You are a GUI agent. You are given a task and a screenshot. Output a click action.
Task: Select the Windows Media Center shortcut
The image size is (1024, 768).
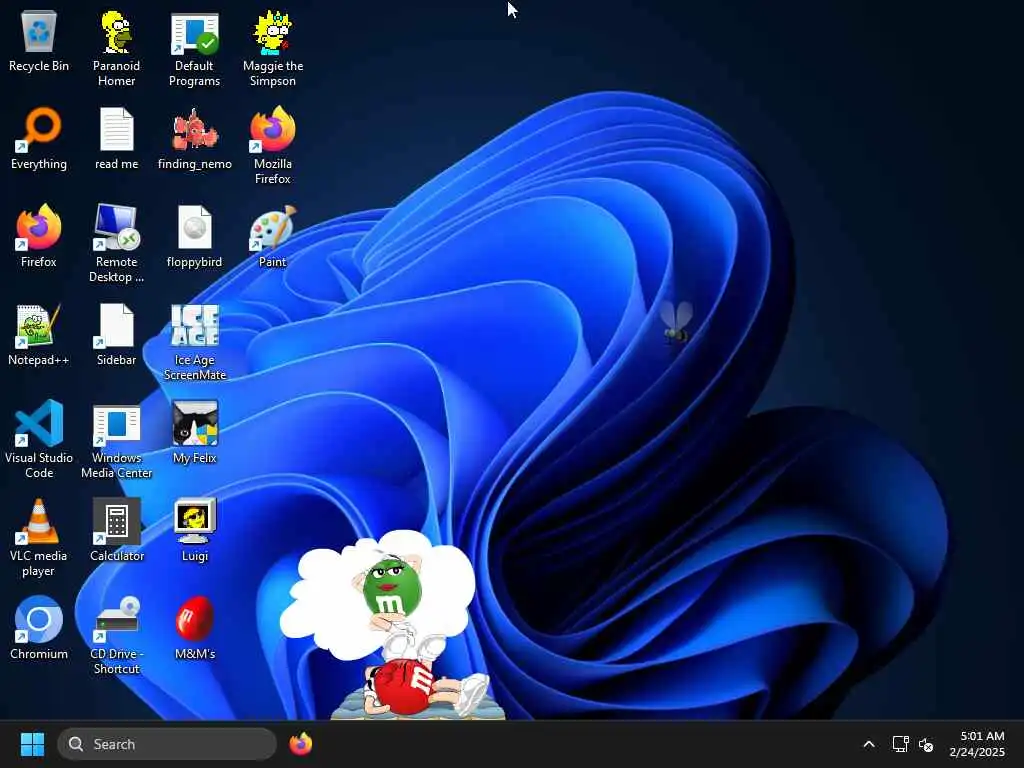(x=116, y=440)
